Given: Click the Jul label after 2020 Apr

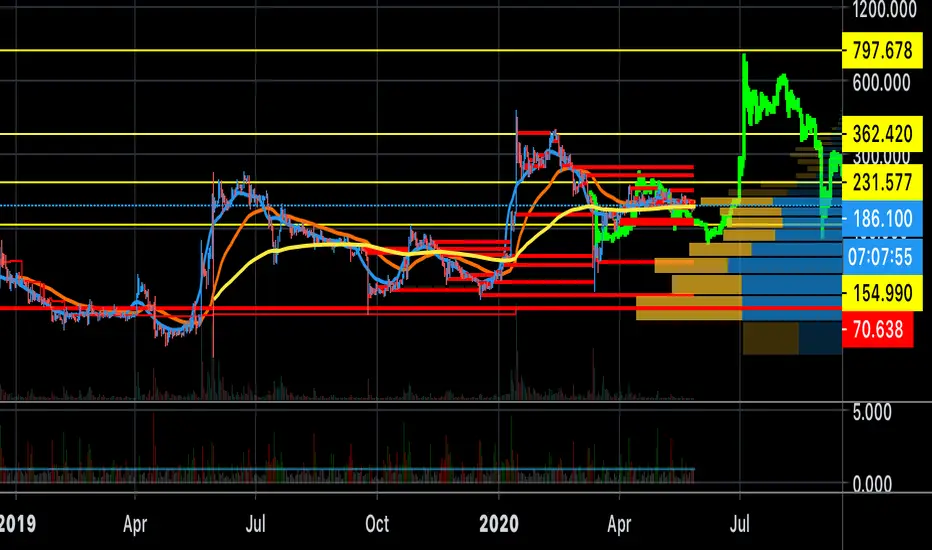Looking at the screenshot, I should [739, 524].
